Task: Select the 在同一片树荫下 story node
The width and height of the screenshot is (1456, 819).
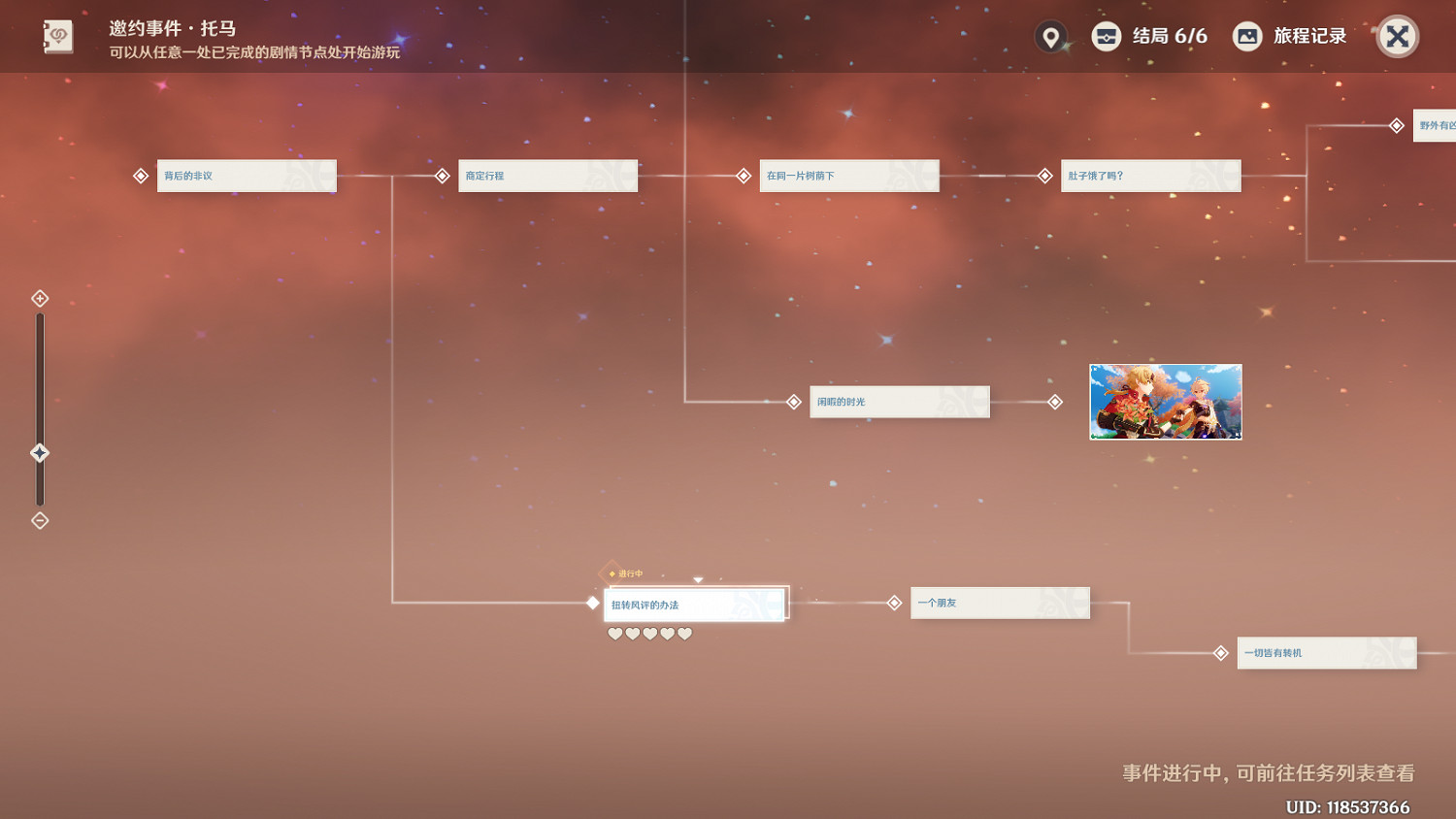Action: pyautogui.click(x=848, y=176)
